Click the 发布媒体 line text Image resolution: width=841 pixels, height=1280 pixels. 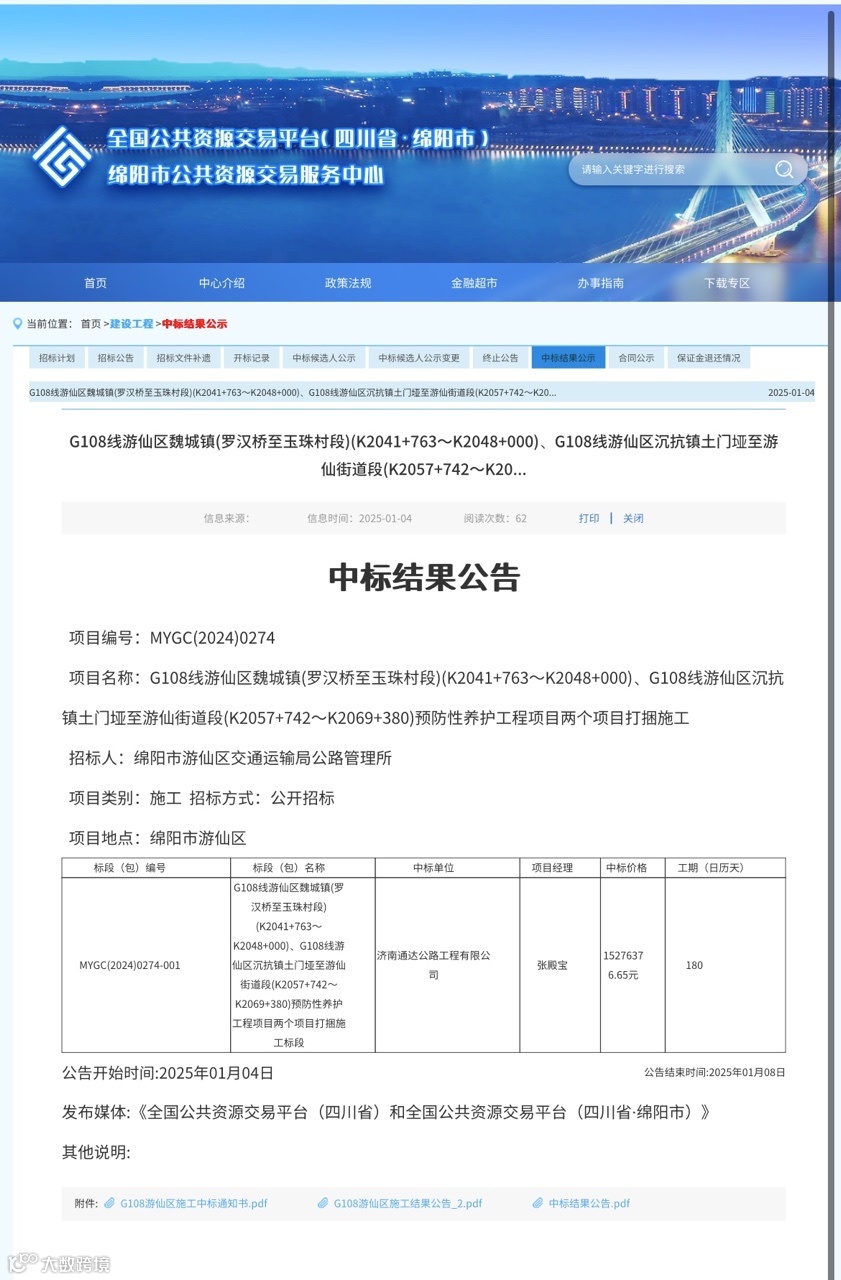click(x=386, y=1112)
